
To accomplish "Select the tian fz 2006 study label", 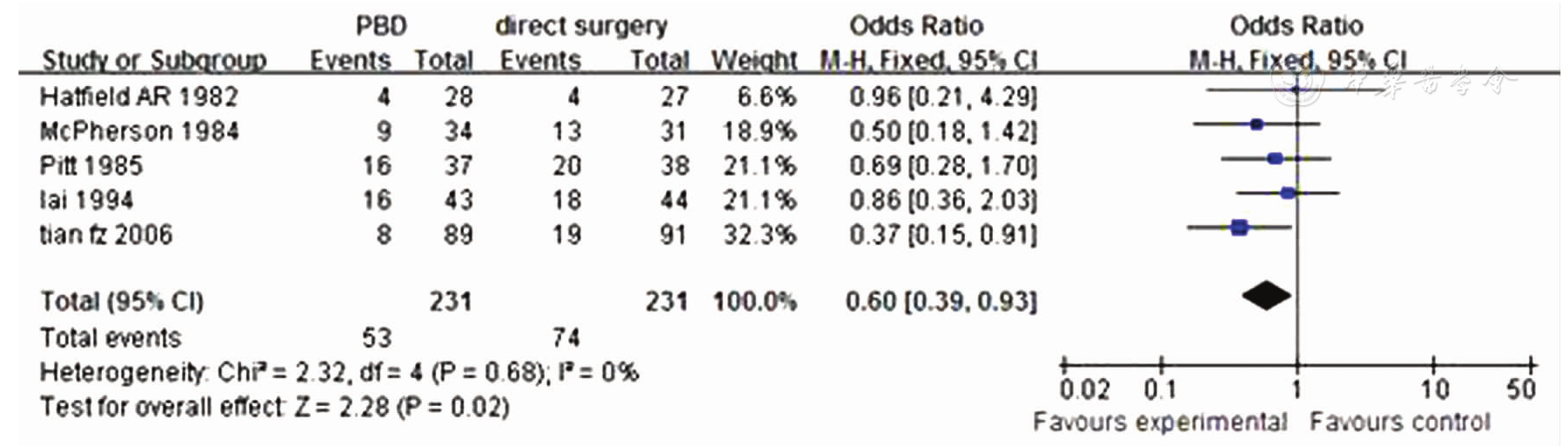I will pos(106,235).
